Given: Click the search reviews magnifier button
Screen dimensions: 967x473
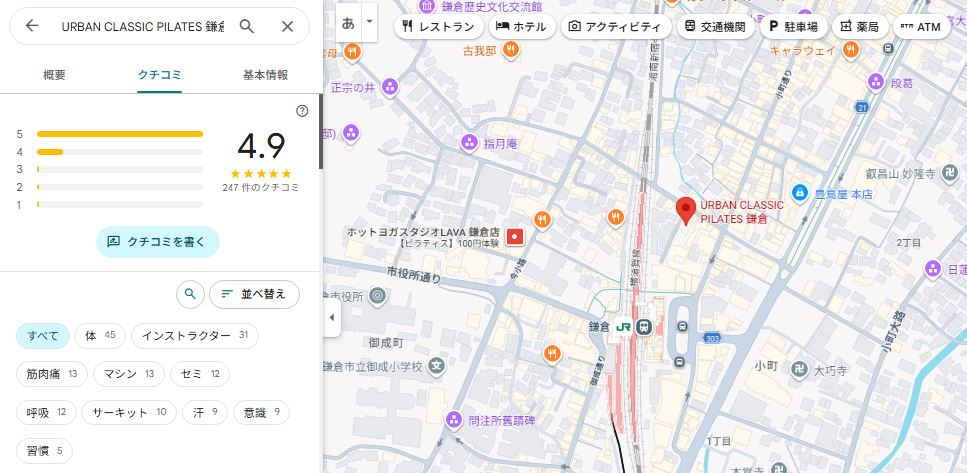Looking at the screenshot, I should click(x=189, y=293).
